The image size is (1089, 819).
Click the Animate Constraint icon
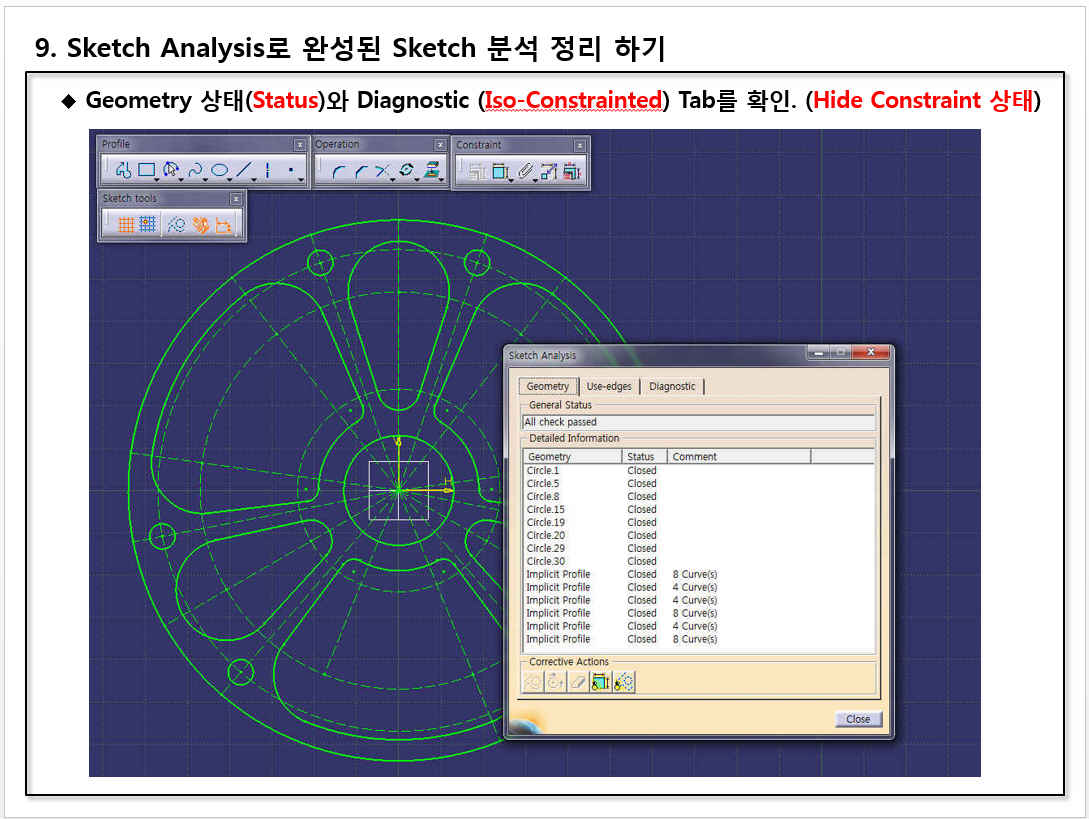(x=548, y=172)
